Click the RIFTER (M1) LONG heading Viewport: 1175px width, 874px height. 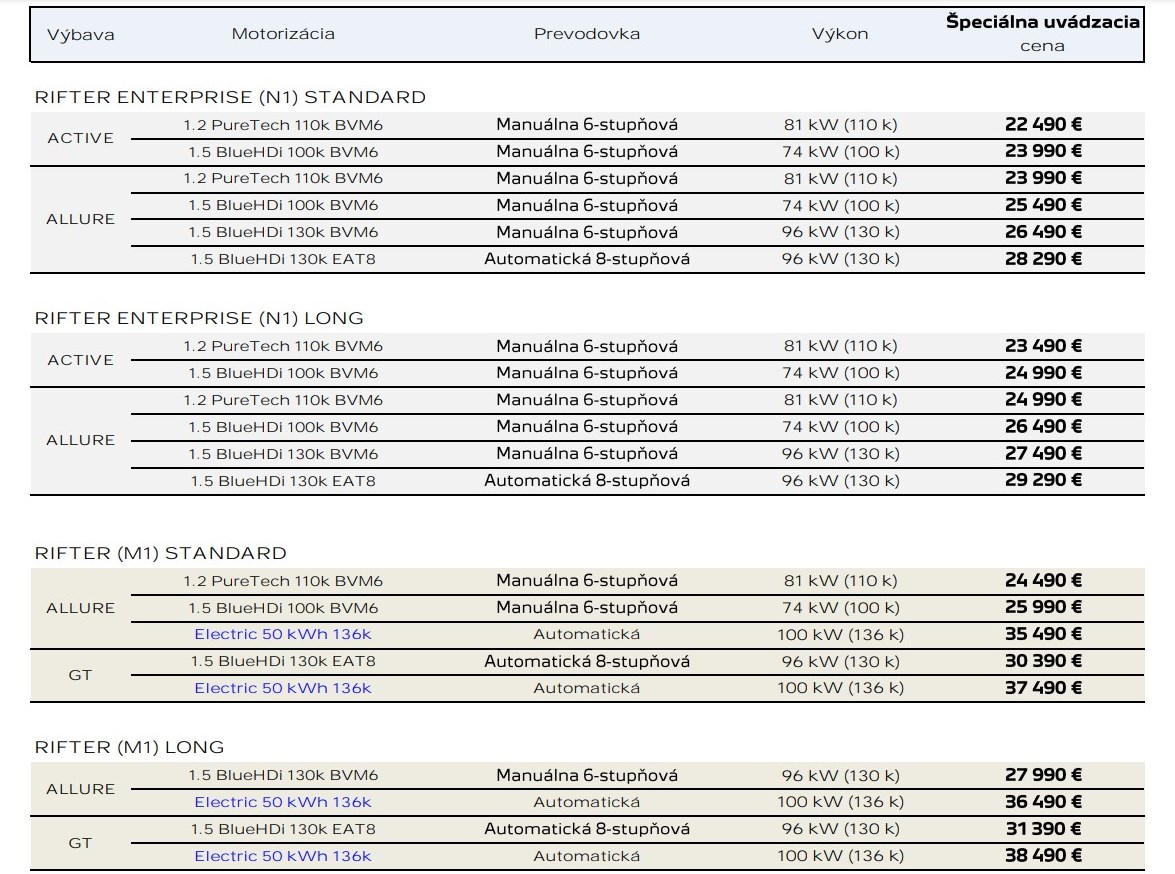(129, 747)
